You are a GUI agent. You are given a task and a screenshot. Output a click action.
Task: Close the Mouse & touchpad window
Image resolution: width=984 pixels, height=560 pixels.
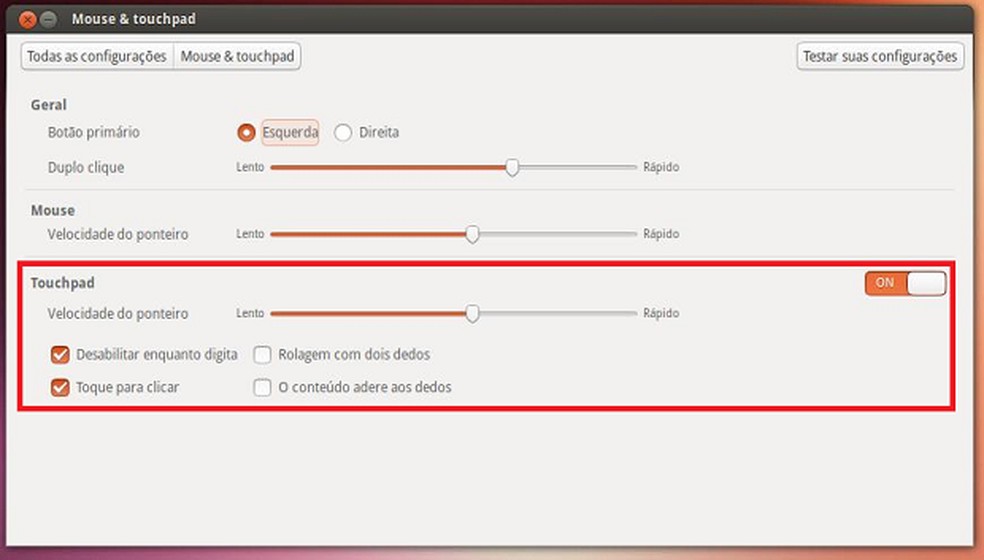28,19
